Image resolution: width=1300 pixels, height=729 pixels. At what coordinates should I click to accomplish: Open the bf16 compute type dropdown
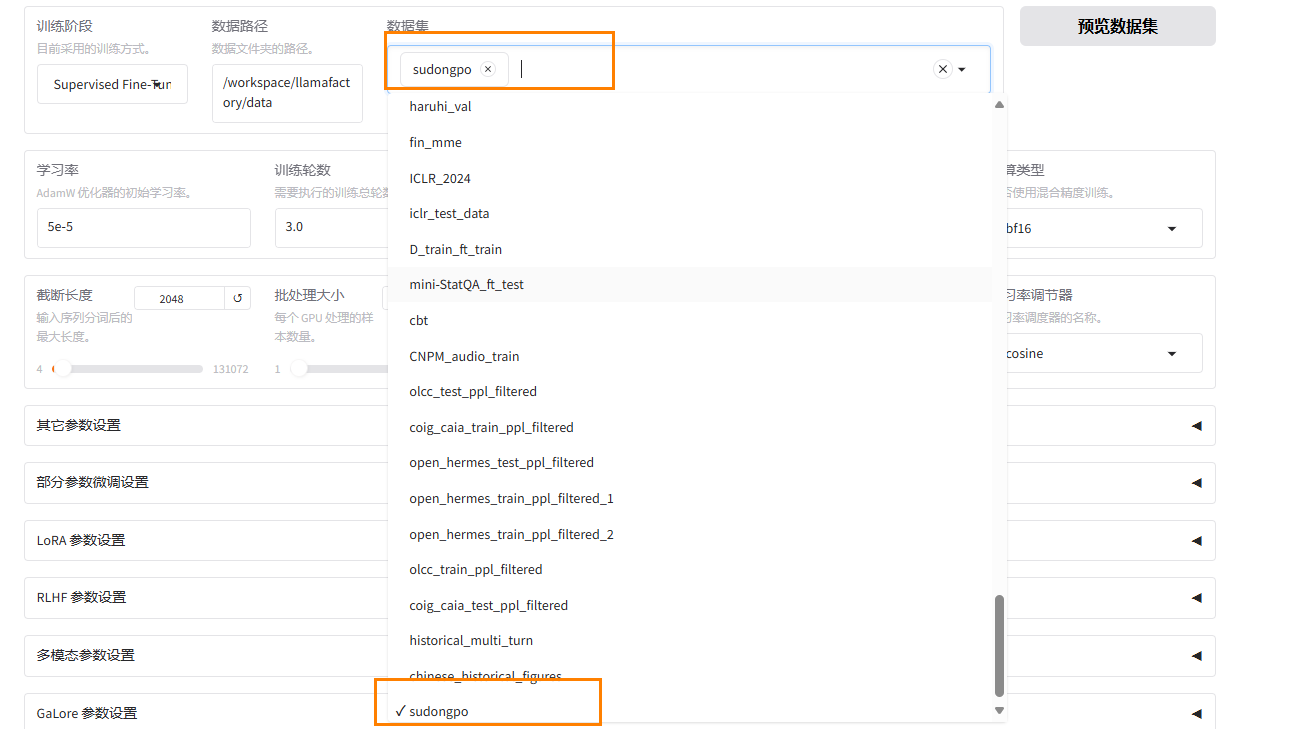(1101, 229)
